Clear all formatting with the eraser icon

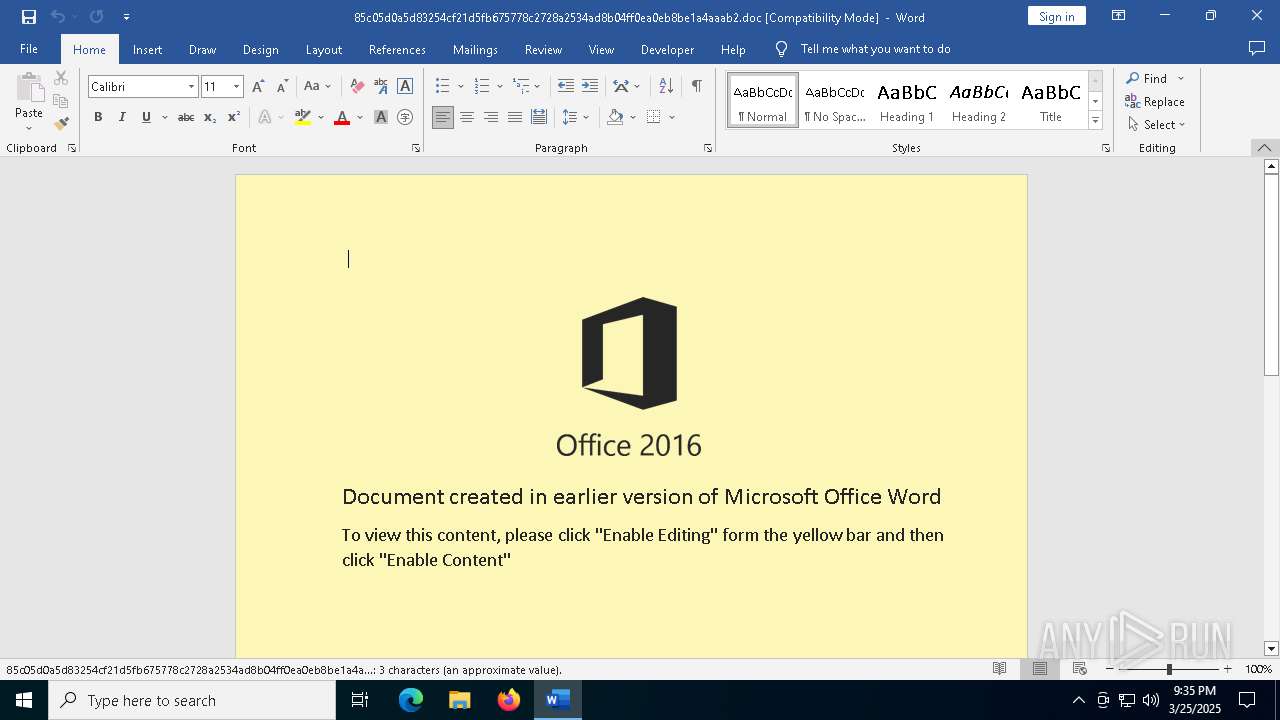click(x=357, y=87)
